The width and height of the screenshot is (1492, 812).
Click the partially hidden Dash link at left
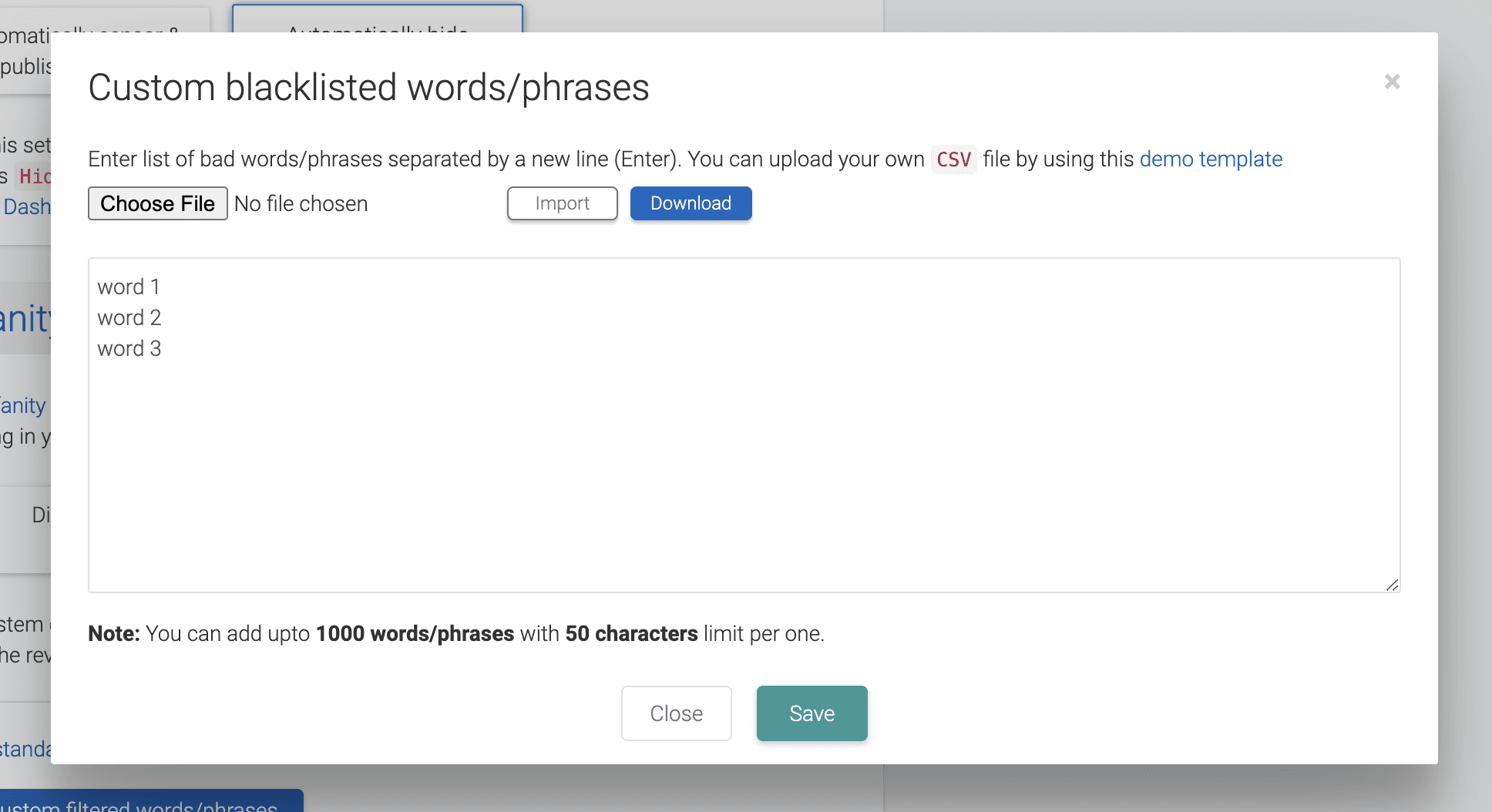point(26,206)
